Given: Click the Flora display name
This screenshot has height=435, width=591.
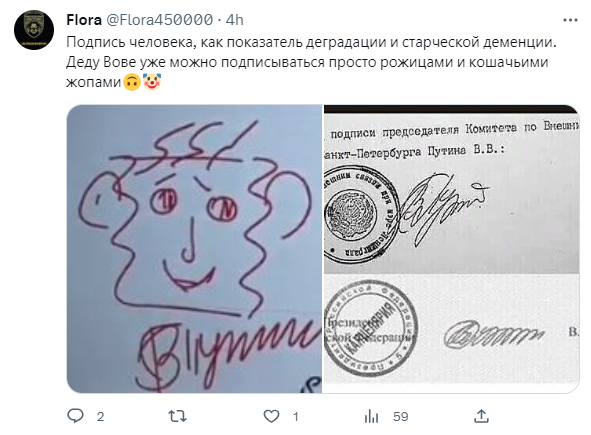Looking at the screenshot, I should pyautogui.click(x=84, y=20).
